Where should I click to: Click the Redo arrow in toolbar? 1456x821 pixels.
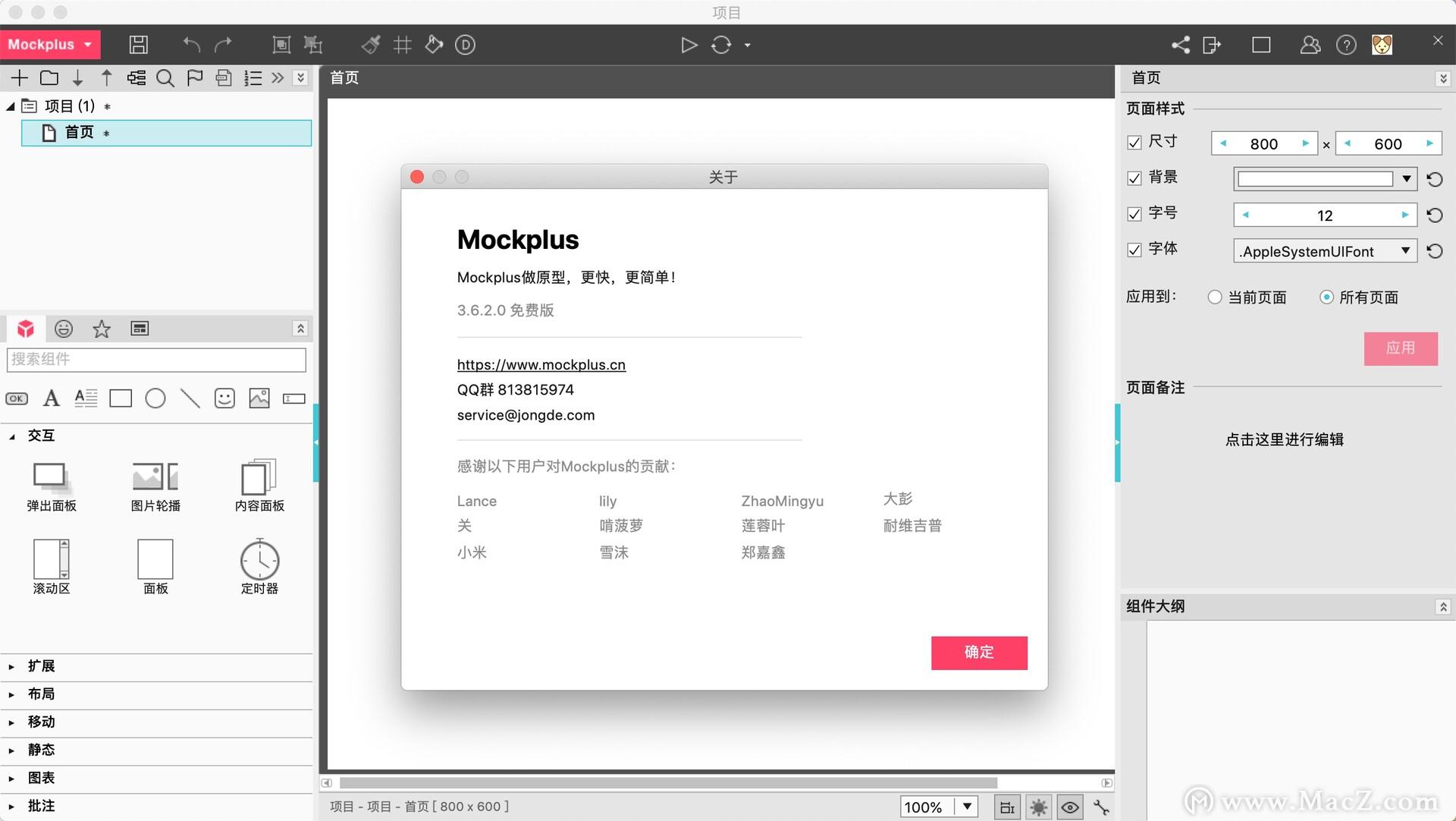click(x=223, y=45)
